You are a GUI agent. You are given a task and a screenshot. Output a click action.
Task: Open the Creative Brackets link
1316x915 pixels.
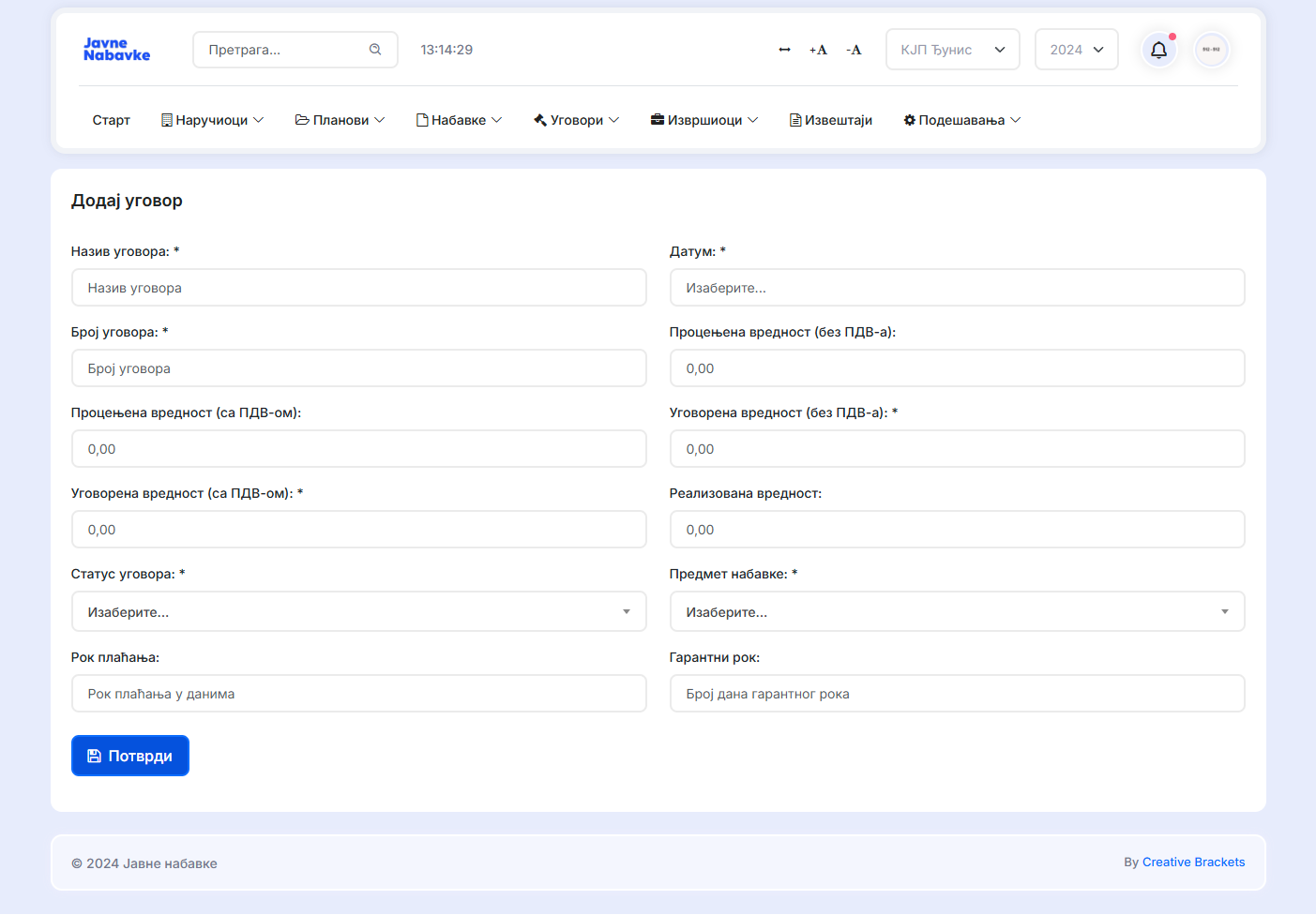(1193, 862)
